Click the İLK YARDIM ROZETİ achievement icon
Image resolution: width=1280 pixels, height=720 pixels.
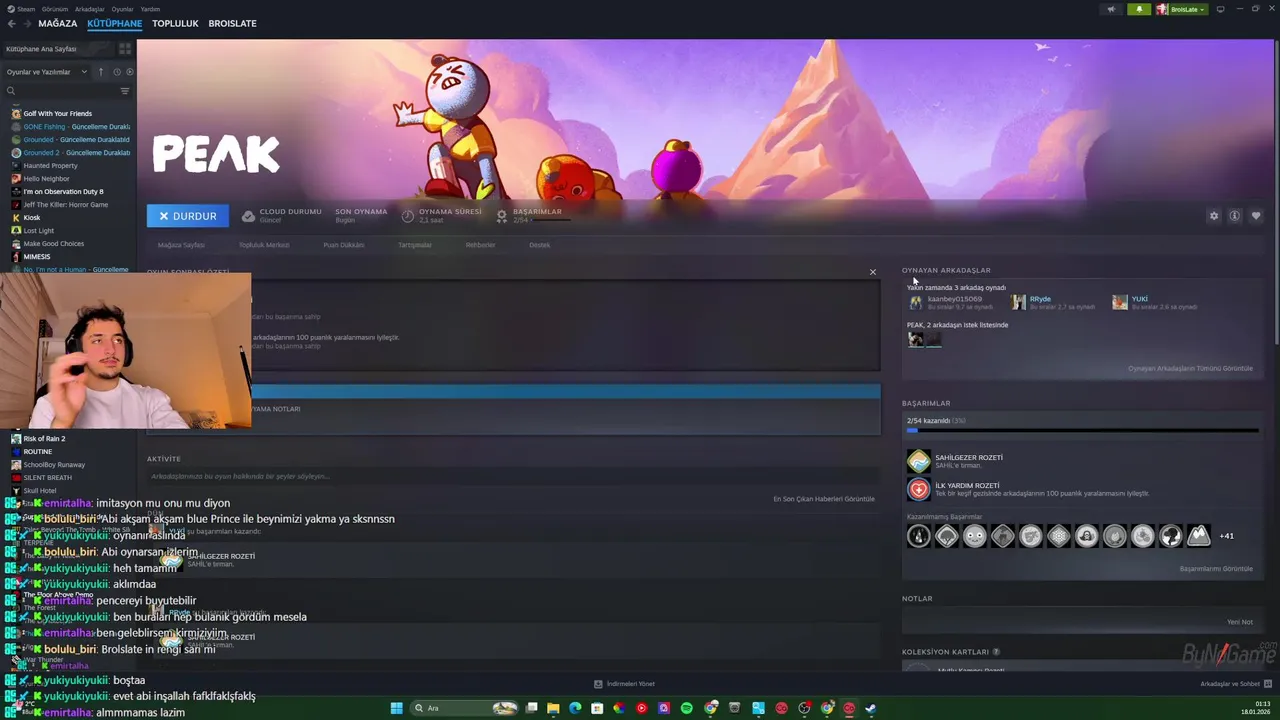click(x=918, y=489)
